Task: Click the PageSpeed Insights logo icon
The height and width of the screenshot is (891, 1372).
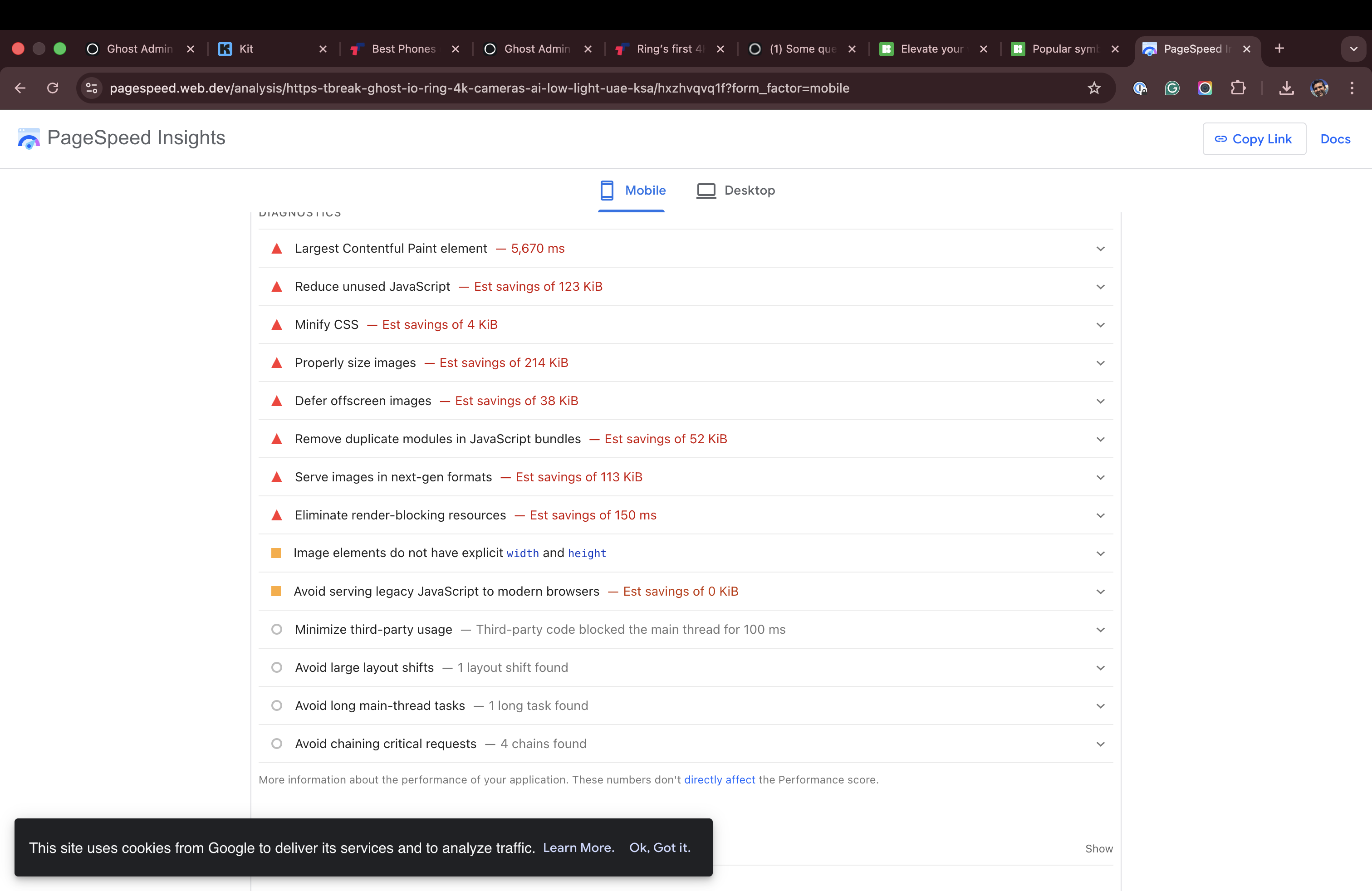Action: (29, 138)
